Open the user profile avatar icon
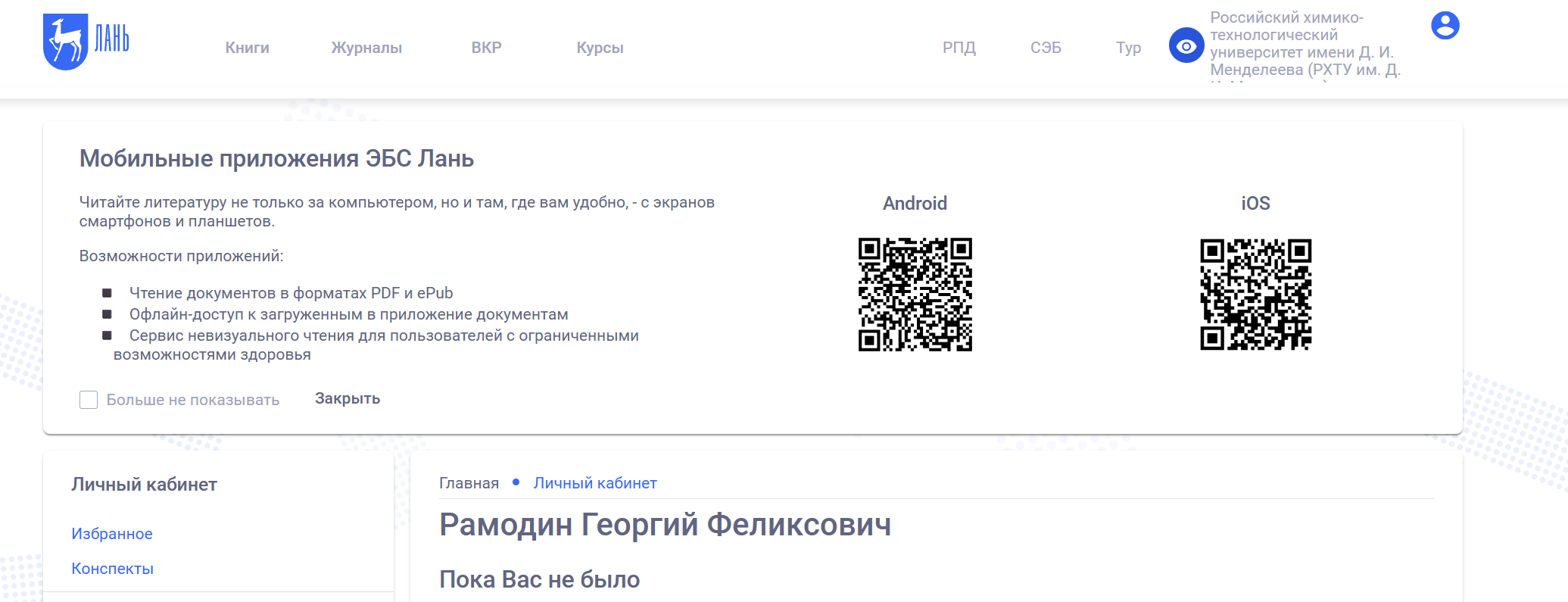 coord(1445,26)
